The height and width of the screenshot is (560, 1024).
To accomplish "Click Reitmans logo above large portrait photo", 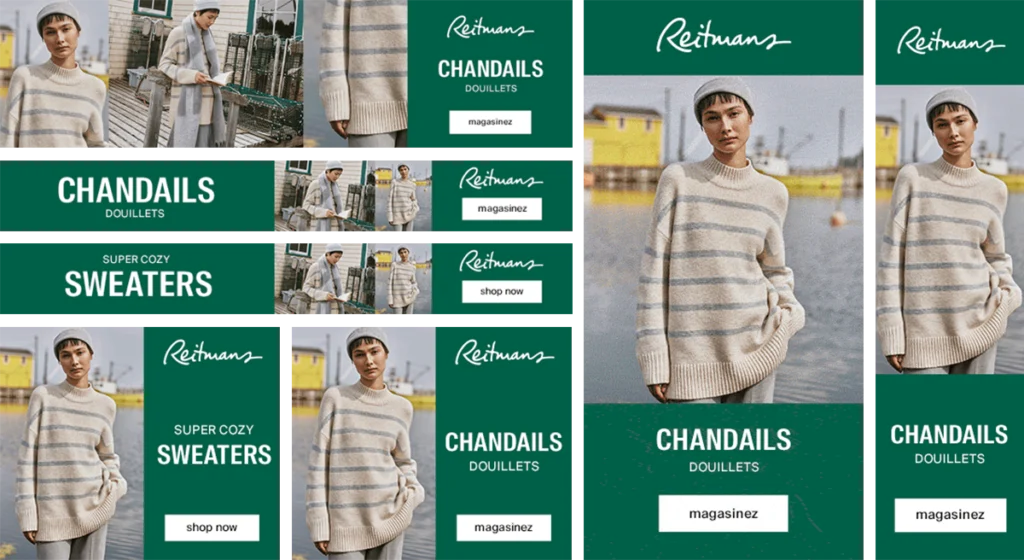I will click(723, 36).
